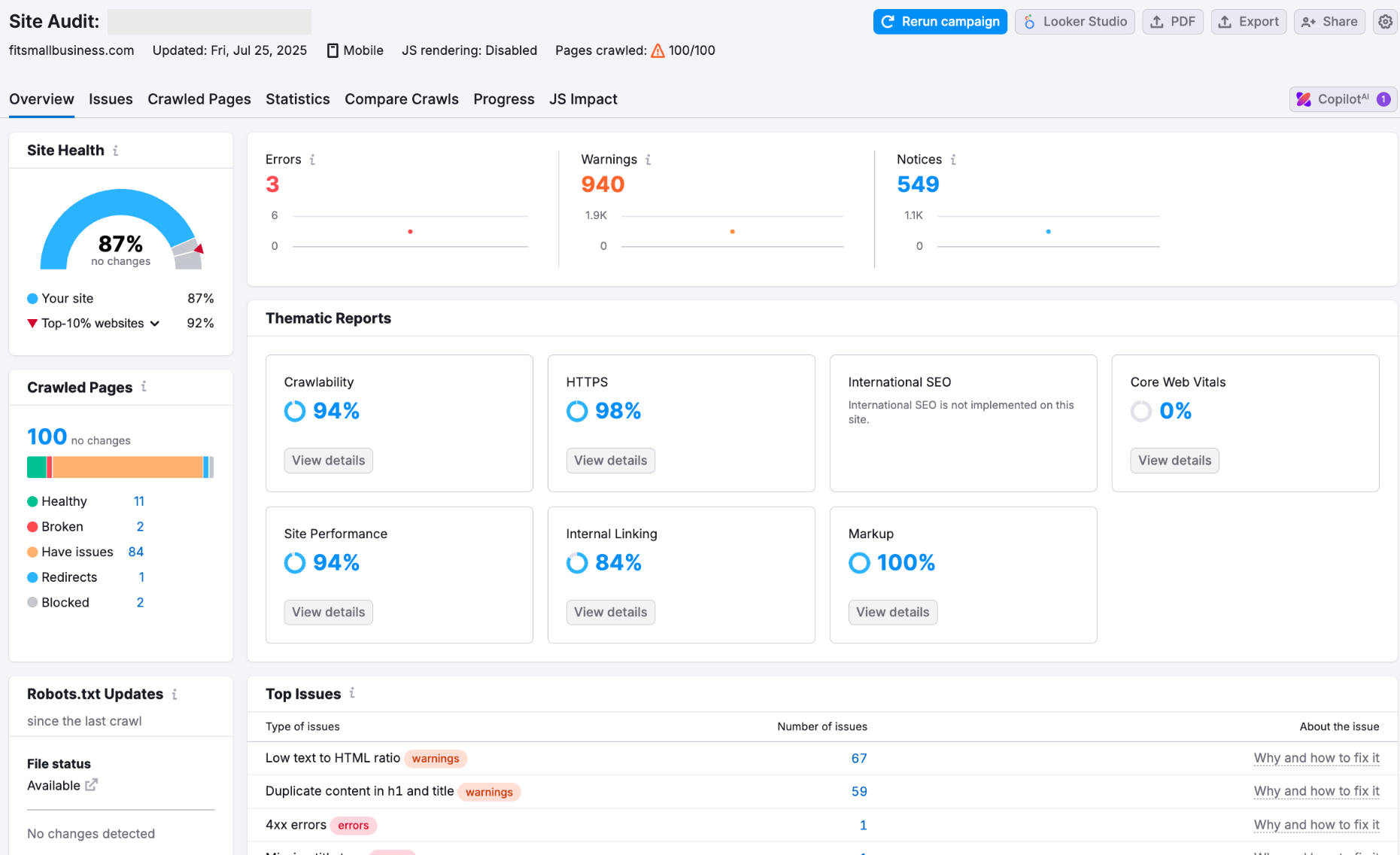The width and height of the screenshot is (1400, 855).
Task: Click the Site Health info icon
Action: (115, 151)
